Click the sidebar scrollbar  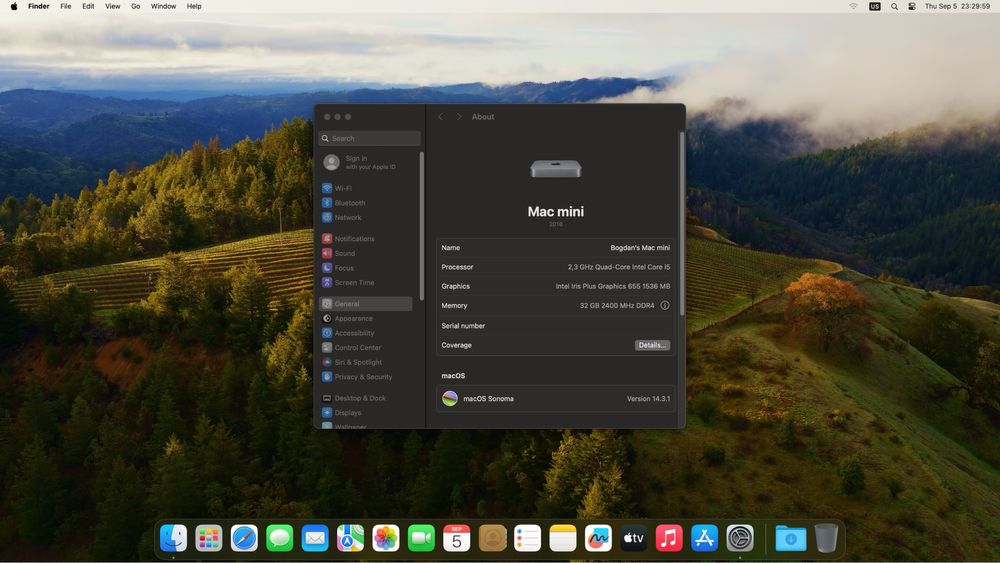pyautogui.click(x=422, y=226)
